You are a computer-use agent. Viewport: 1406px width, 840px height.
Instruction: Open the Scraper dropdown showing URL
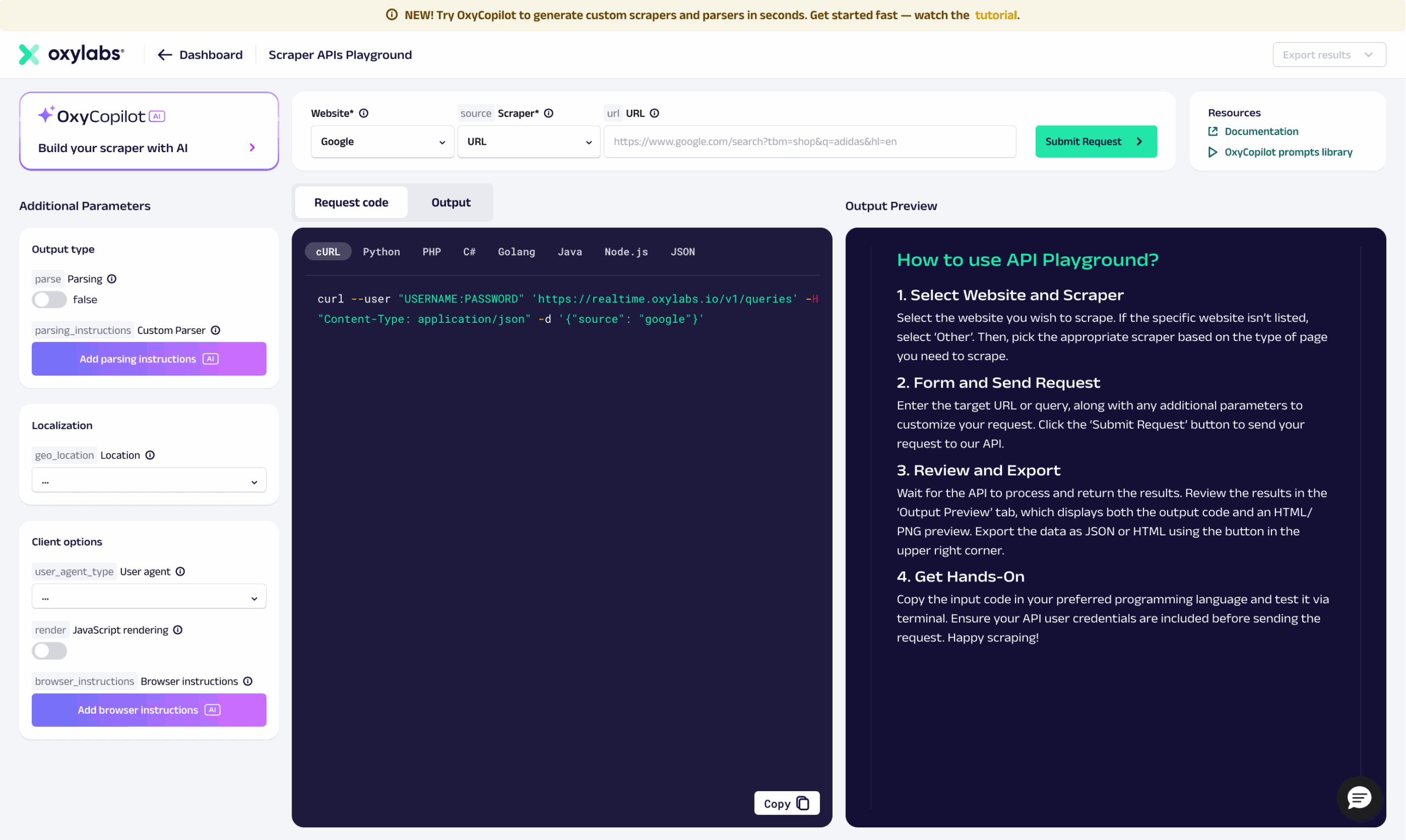tap(529, 142)
